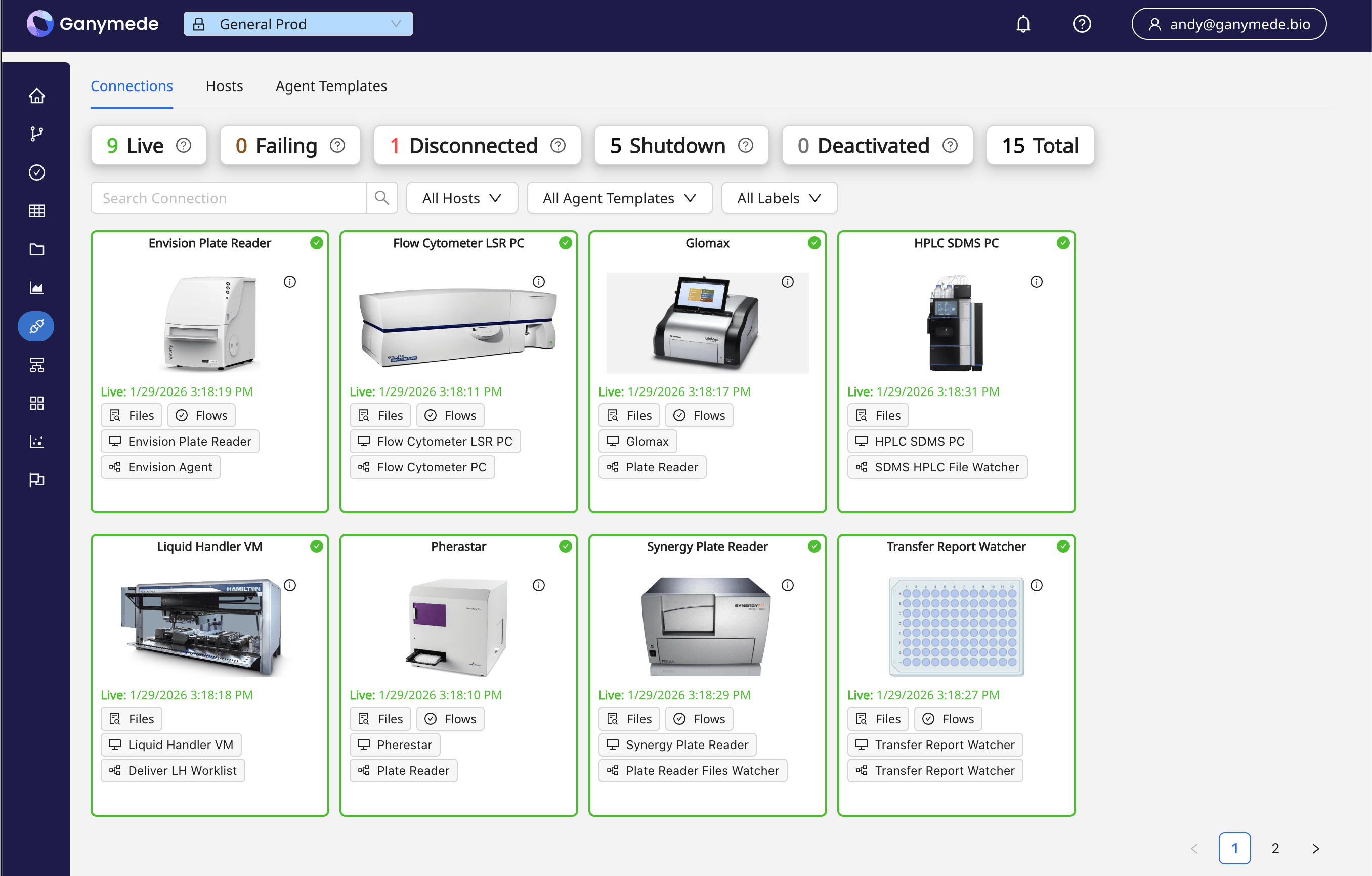Viewport: 1372px width, 876px height.
Task: Open the folder icon in sidebar
Action: 36,249
